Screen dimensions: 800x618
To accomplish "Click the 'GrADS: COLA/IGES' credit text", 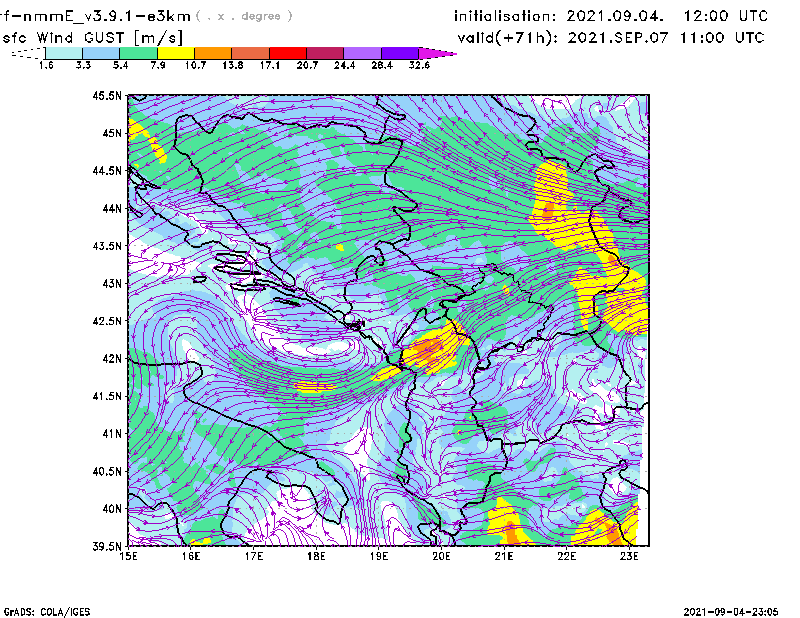I will [47, 612].
